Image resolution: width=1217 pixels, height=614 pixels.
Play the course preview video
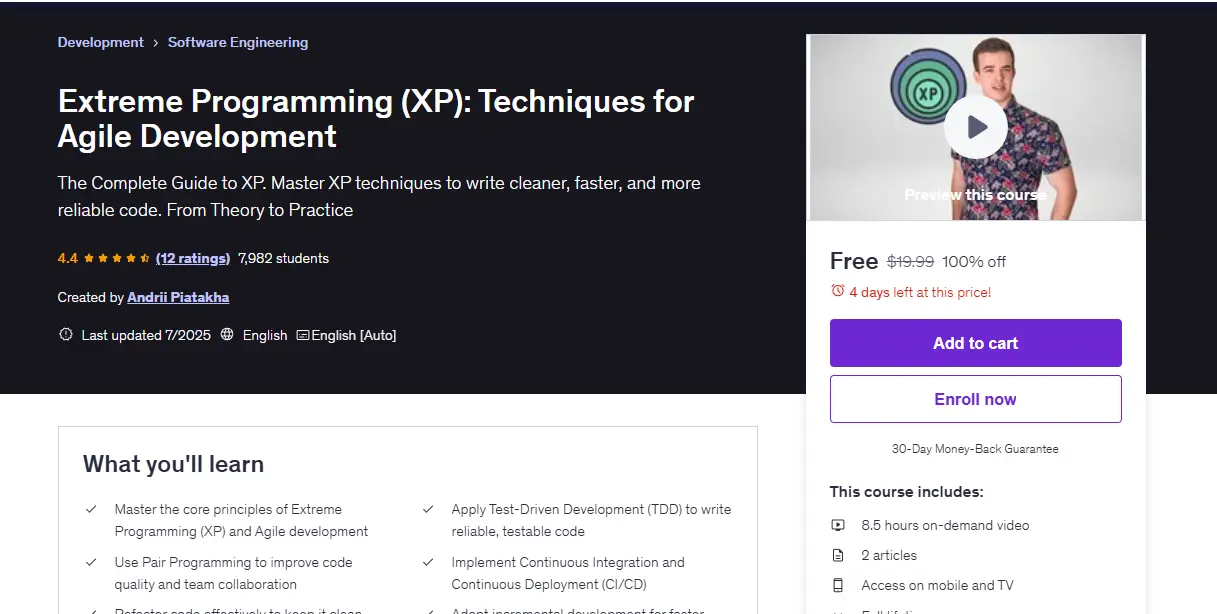point(975,127)
